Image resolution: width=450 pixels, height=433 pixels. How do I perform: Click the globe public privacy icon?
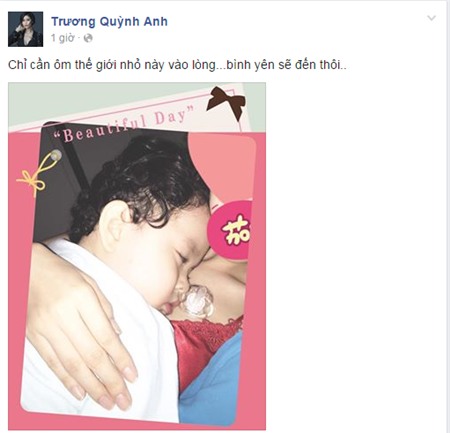[88, 38]
